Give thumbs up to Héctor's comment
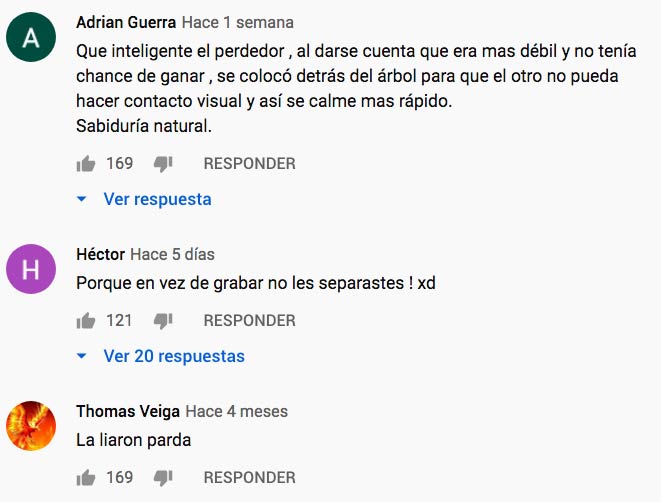The height and width of the screenshot is (502, 661). point(86,321)
